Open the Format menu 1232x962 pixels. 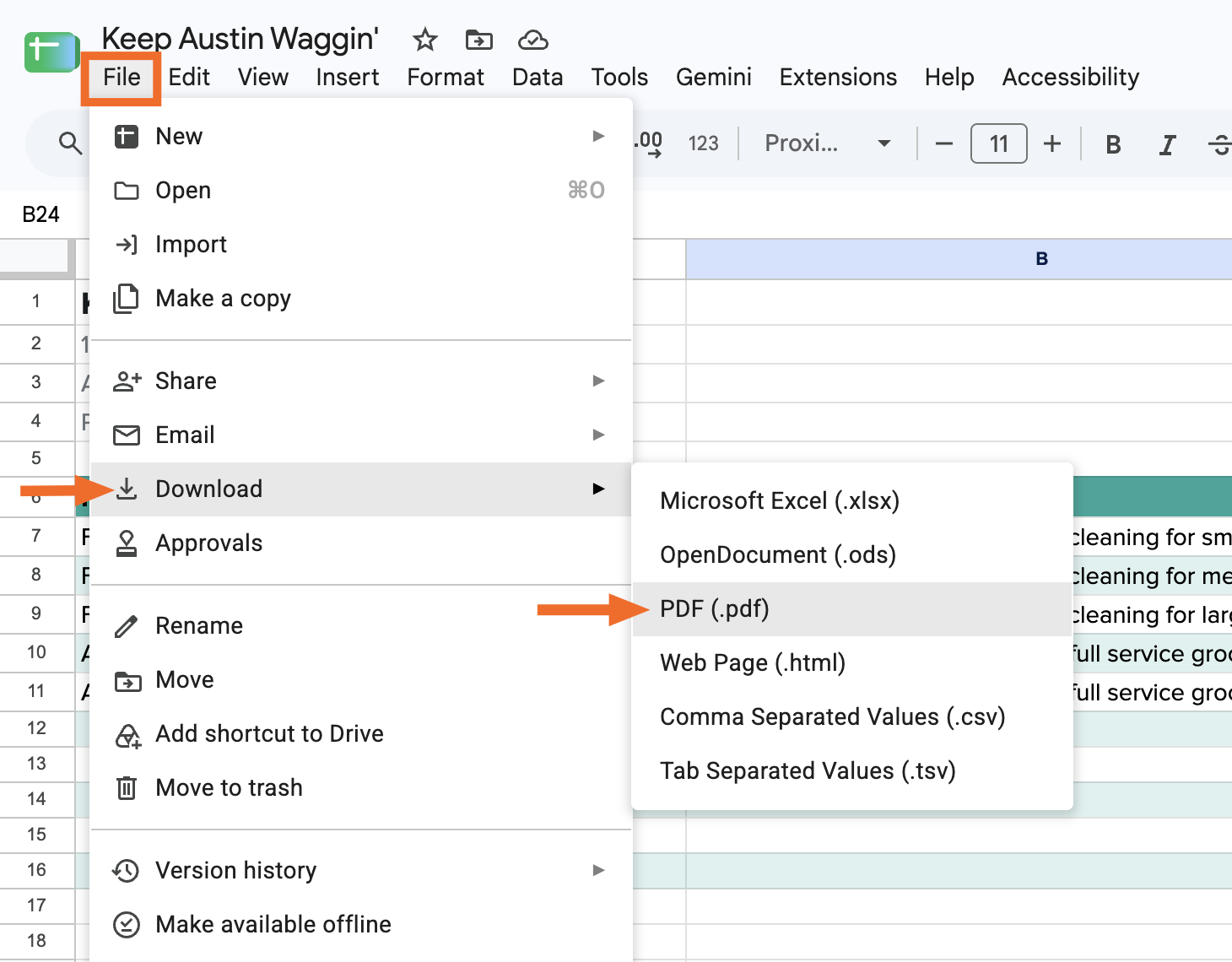(446, 78)
